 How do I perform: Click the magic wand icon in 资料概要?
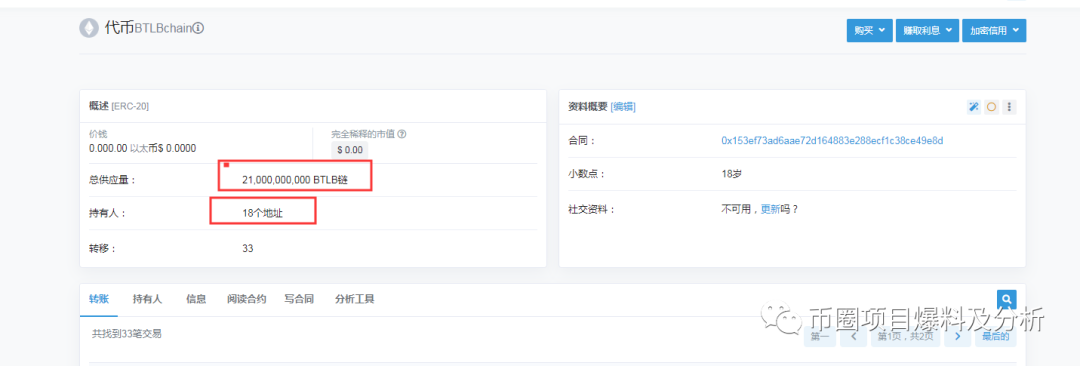tap(973, 107)
